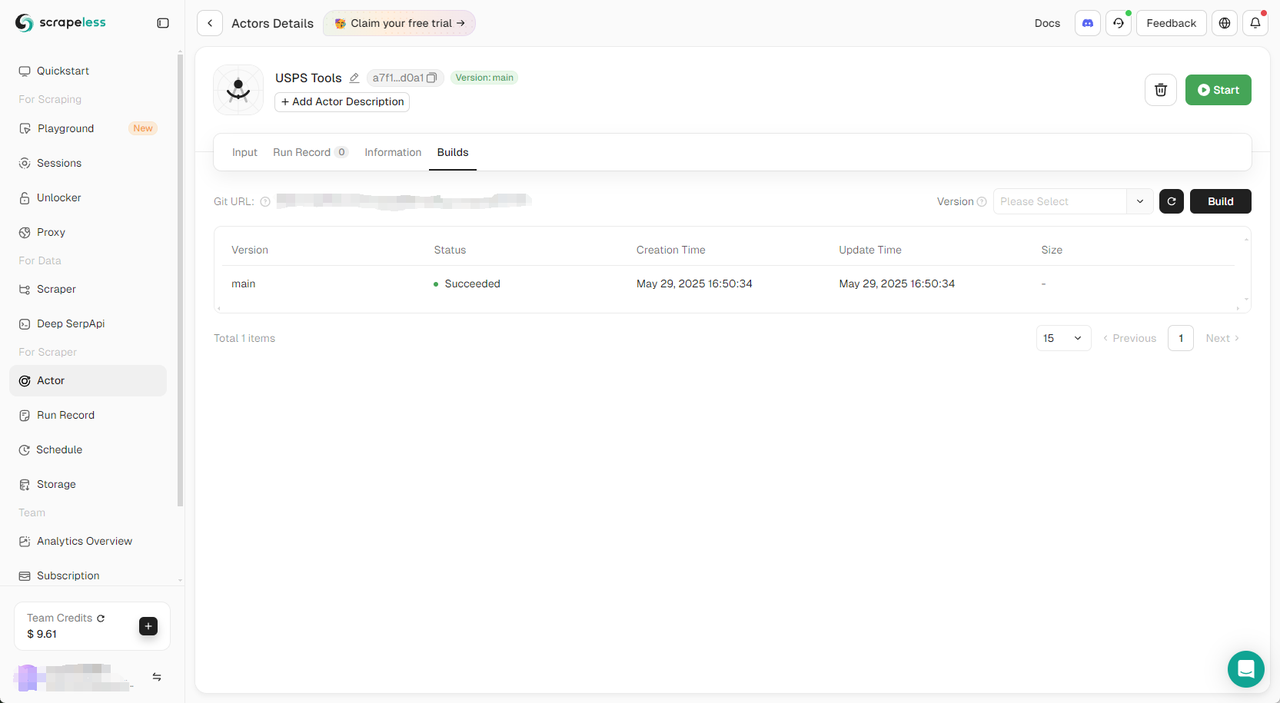This screenshot has width=1280, height=703.
Task: Show Version help tooltip icon
Action: point(982,202)
